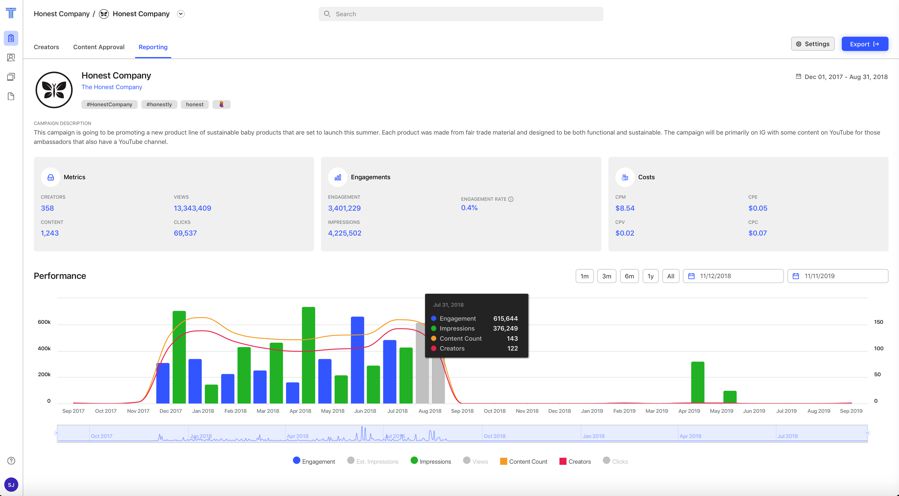The height and width of the screenshot is (496, 899).
Task: Open the document page sidebar icon
Action: click(x=11, y=96)
